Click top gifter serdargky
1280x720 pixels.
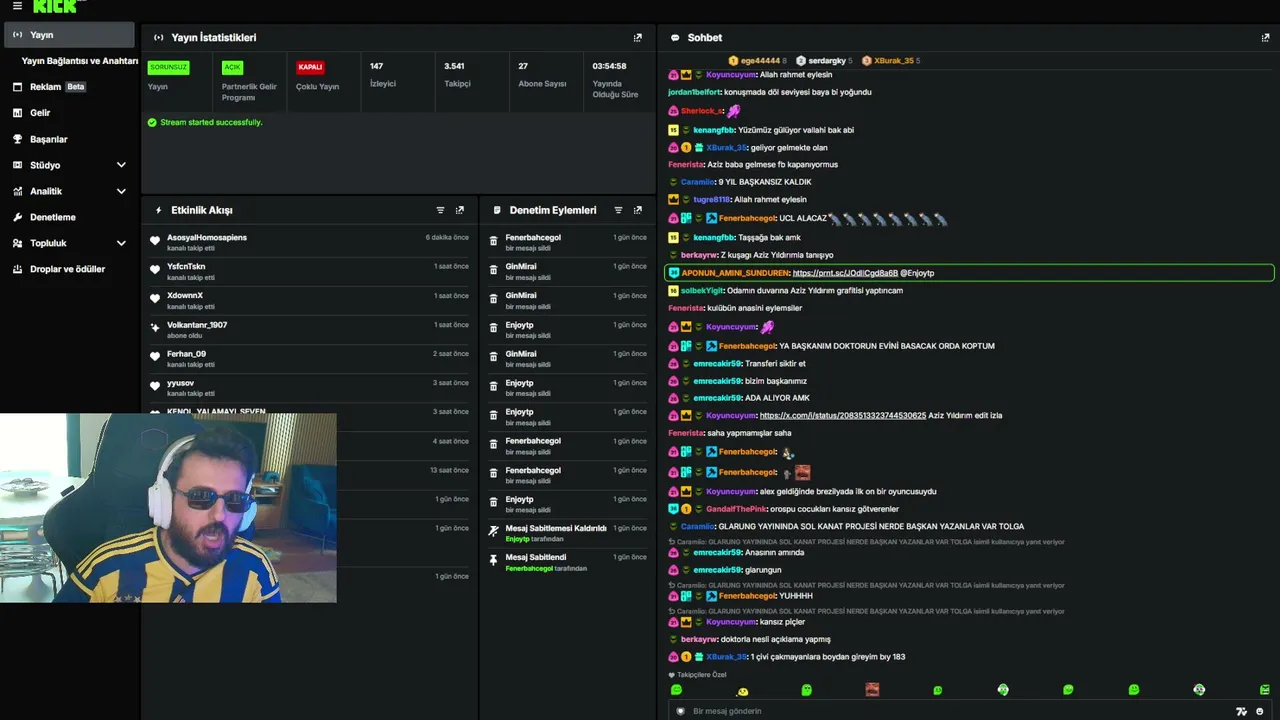tap(824, 61)
